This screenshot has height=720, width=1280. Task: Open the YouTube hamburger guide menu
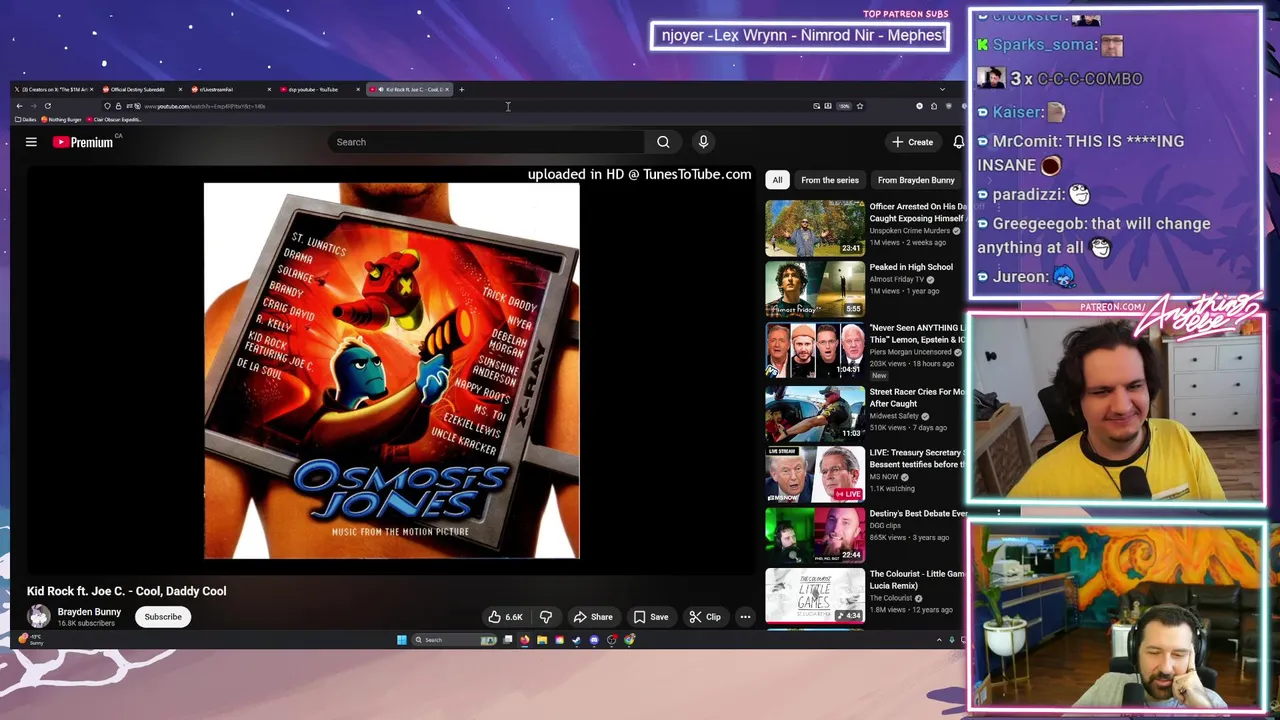[31, 142]
